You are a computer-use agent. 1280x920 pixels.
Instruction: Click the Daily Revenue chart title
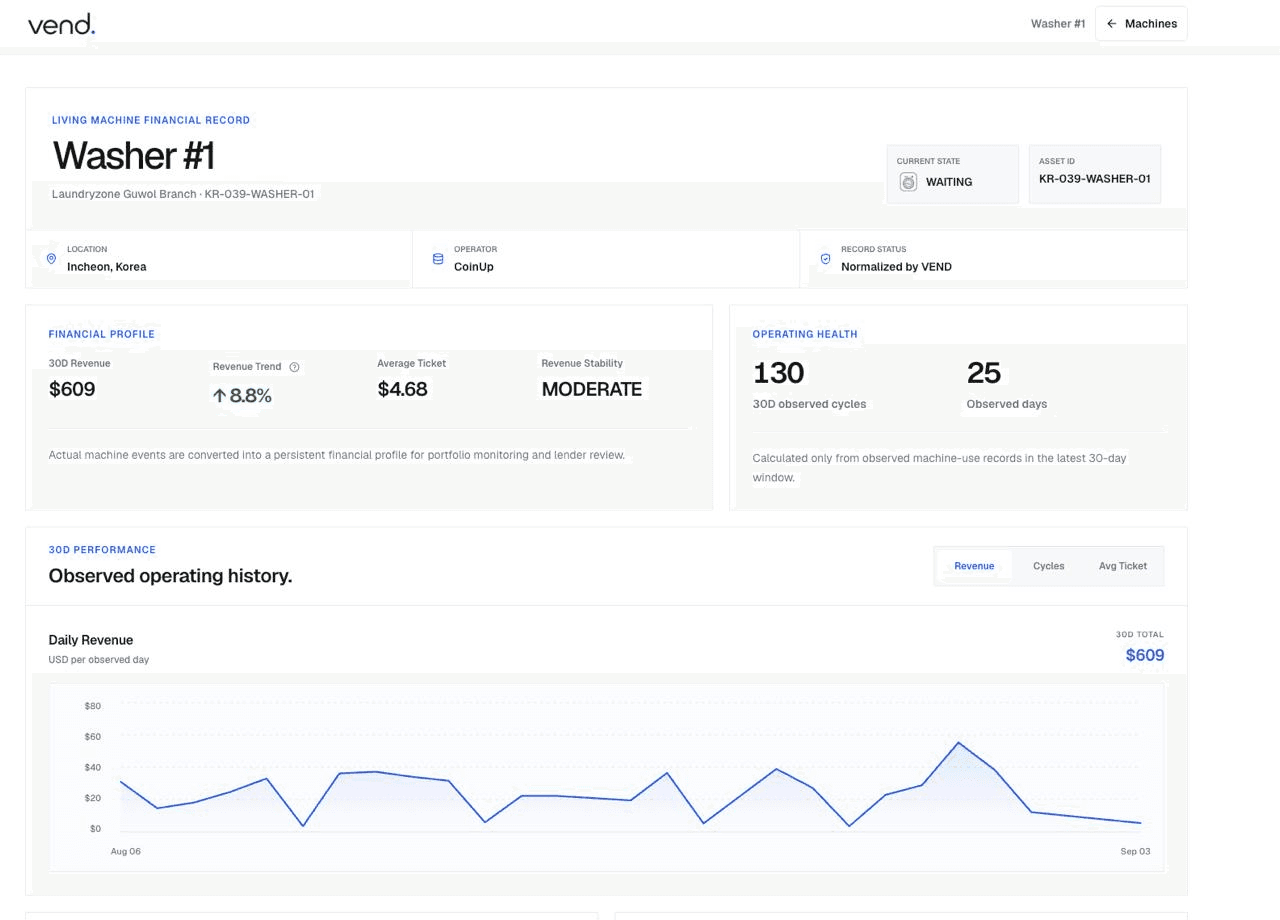[x=91, y=640]
